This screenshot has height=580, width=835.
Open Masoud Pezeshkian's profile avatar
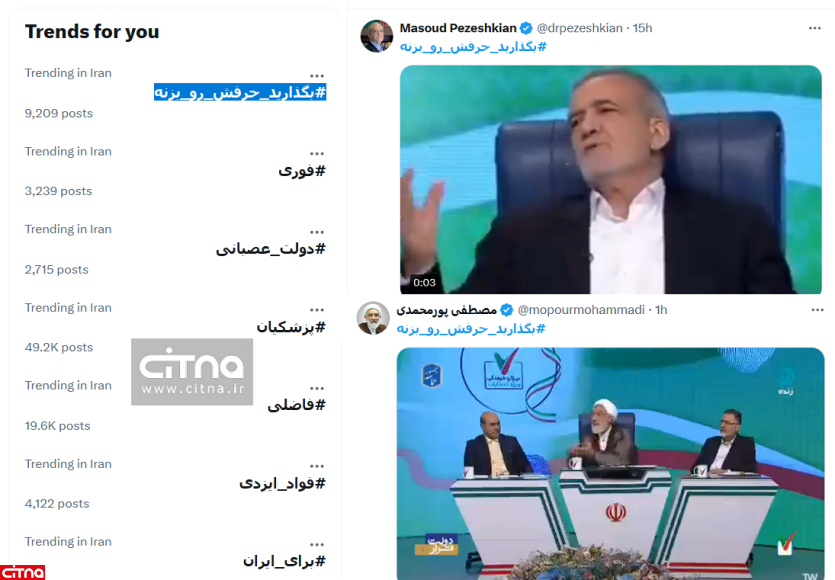[376, 36]
